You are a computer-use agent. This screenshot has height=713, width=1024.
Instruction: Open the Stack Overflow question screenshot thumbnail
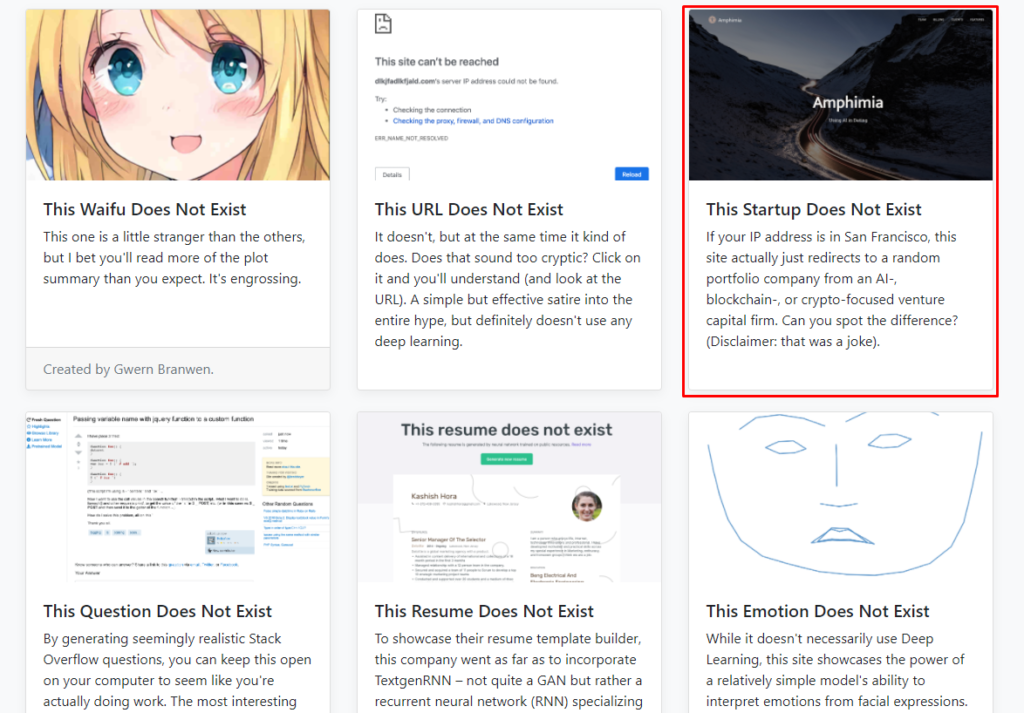[x=178, y=497]
